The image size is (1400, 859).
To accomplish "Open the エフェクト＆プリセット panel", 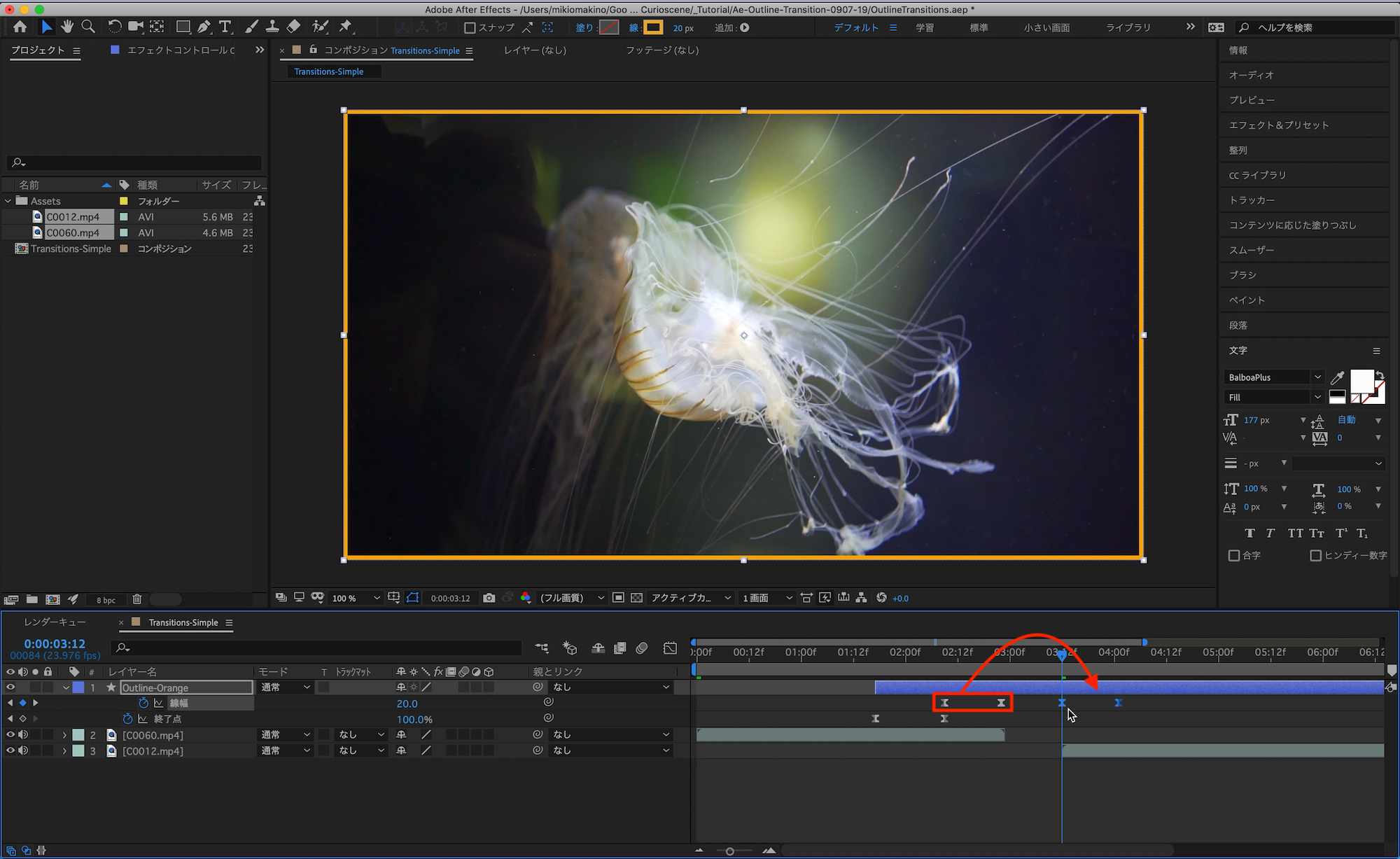I will [x=1278, y=125].
